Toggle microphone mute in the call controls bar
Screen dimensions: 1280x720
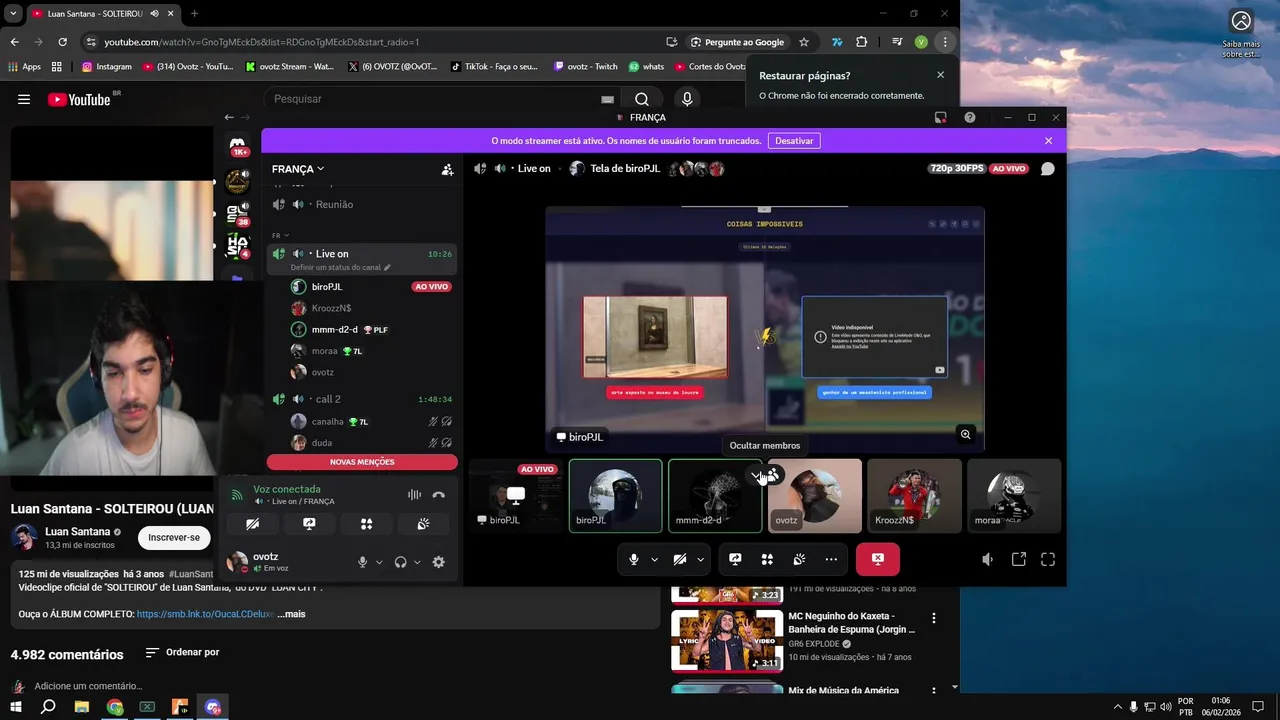(634, 560)
